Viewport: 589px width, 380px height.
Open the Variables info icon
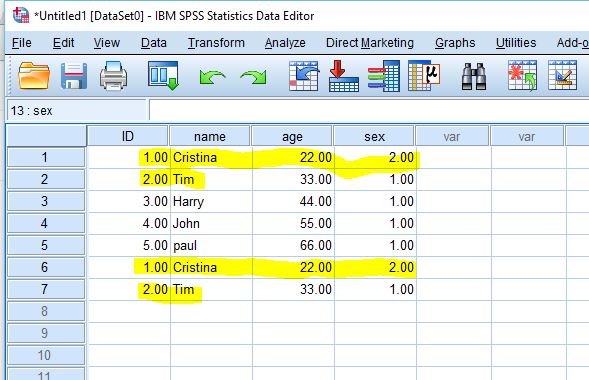(384, 76)
